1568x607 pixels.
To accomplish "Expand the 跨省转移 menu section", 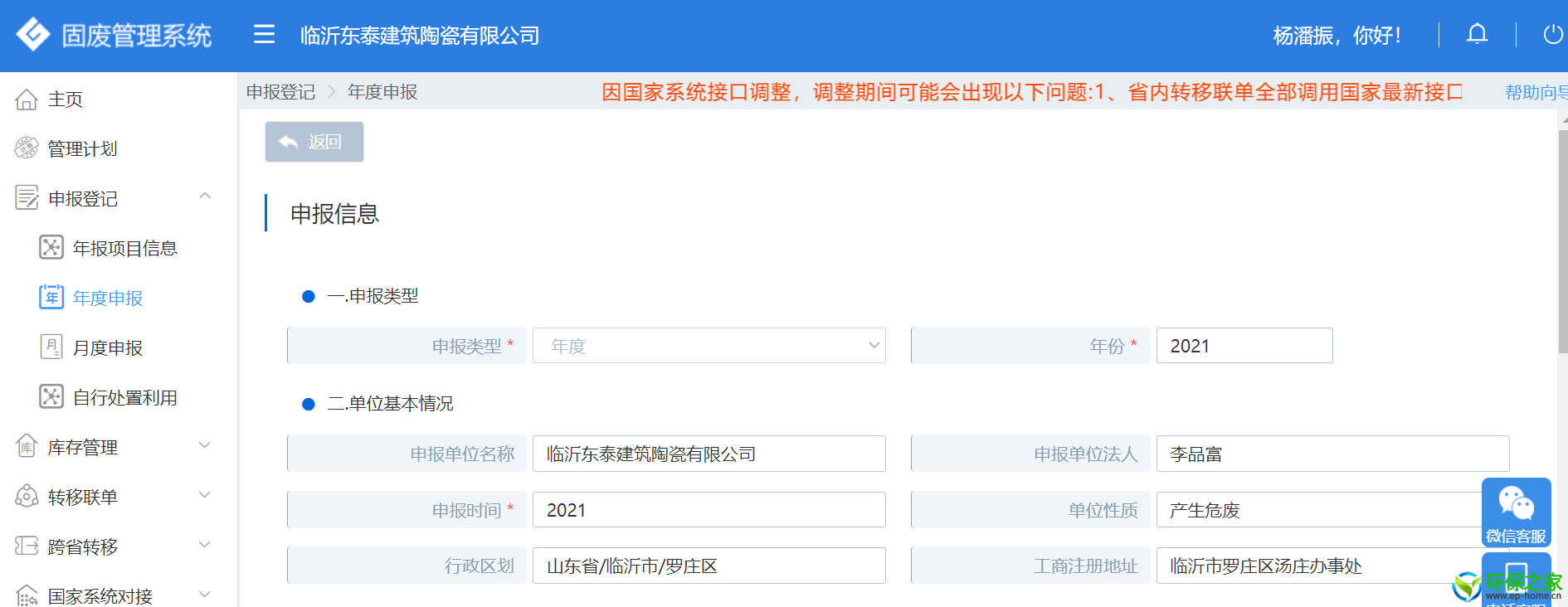I will click(x=205, y=546).
